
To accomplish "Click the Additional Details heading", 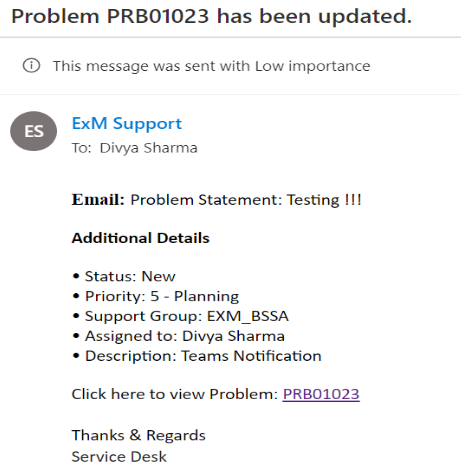I will (x=141, y=238).
